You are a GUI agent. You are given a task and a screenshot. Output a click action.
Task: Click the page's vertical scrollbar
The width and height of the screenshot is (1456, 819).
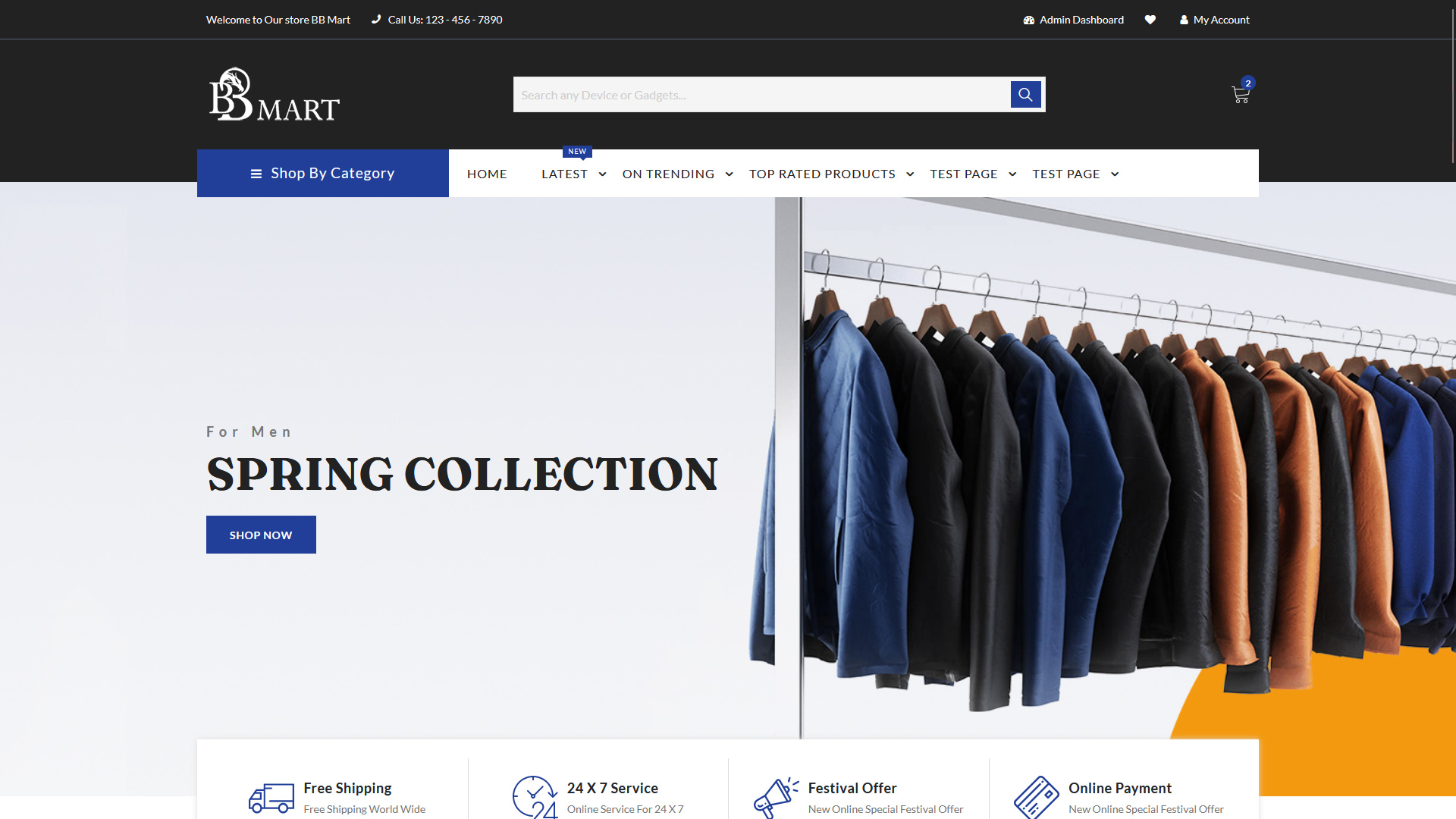point(1452,83)
